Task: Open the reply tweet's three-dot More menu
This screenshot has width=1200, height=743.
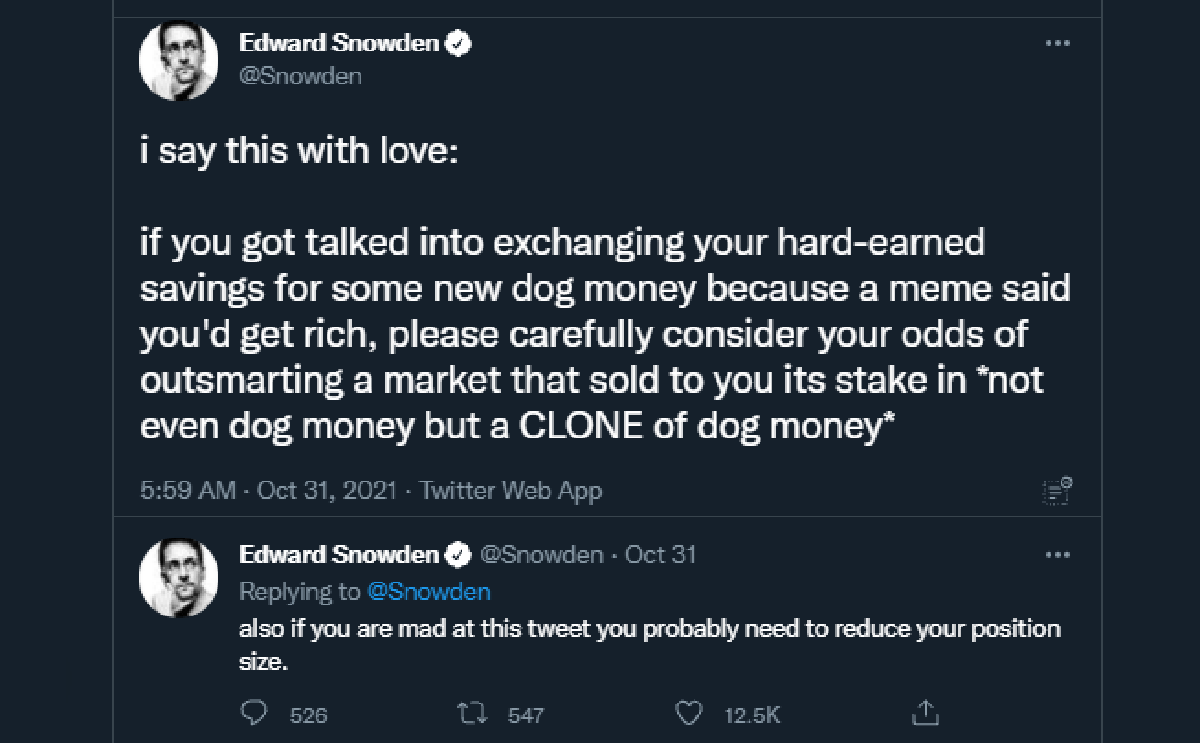Action: click(x=1057, y=555)
